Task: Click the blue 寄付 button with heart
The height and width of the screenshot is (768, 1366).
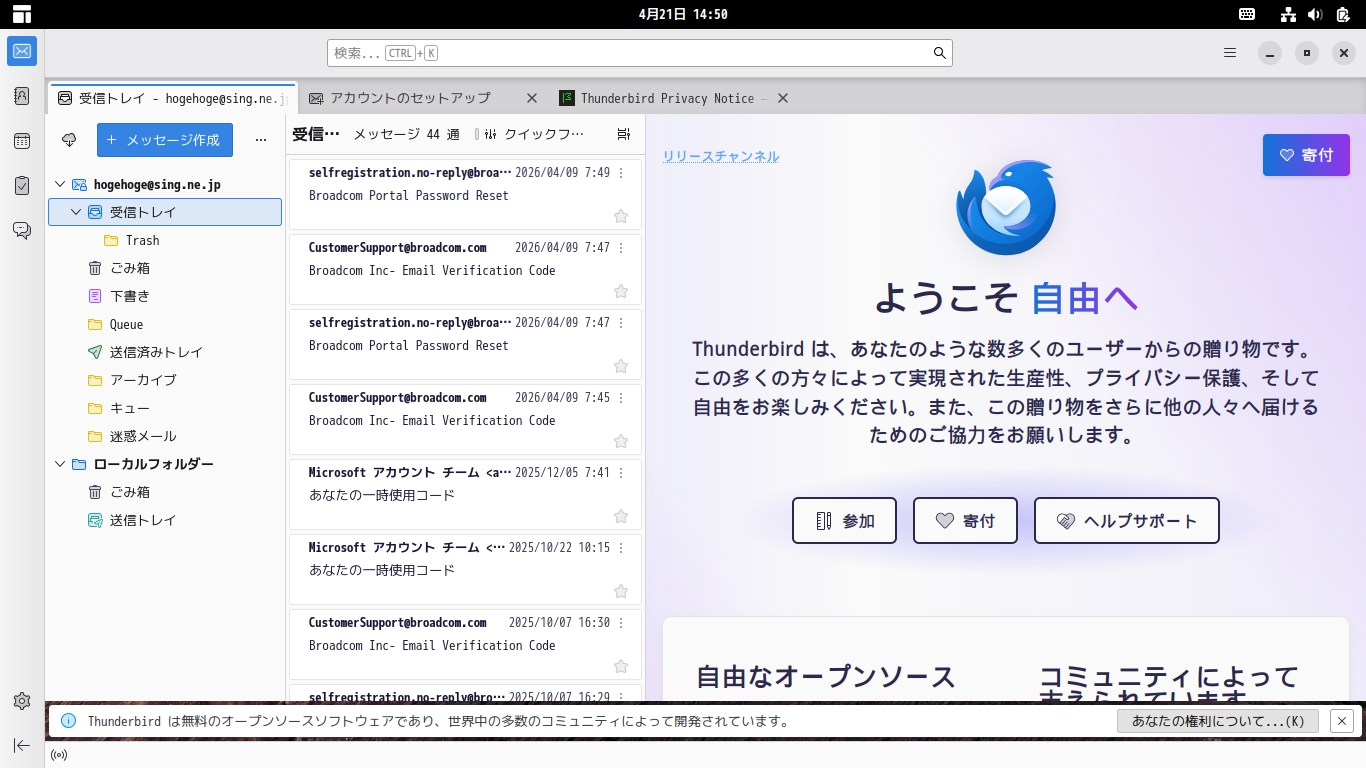Action: 1306,155
